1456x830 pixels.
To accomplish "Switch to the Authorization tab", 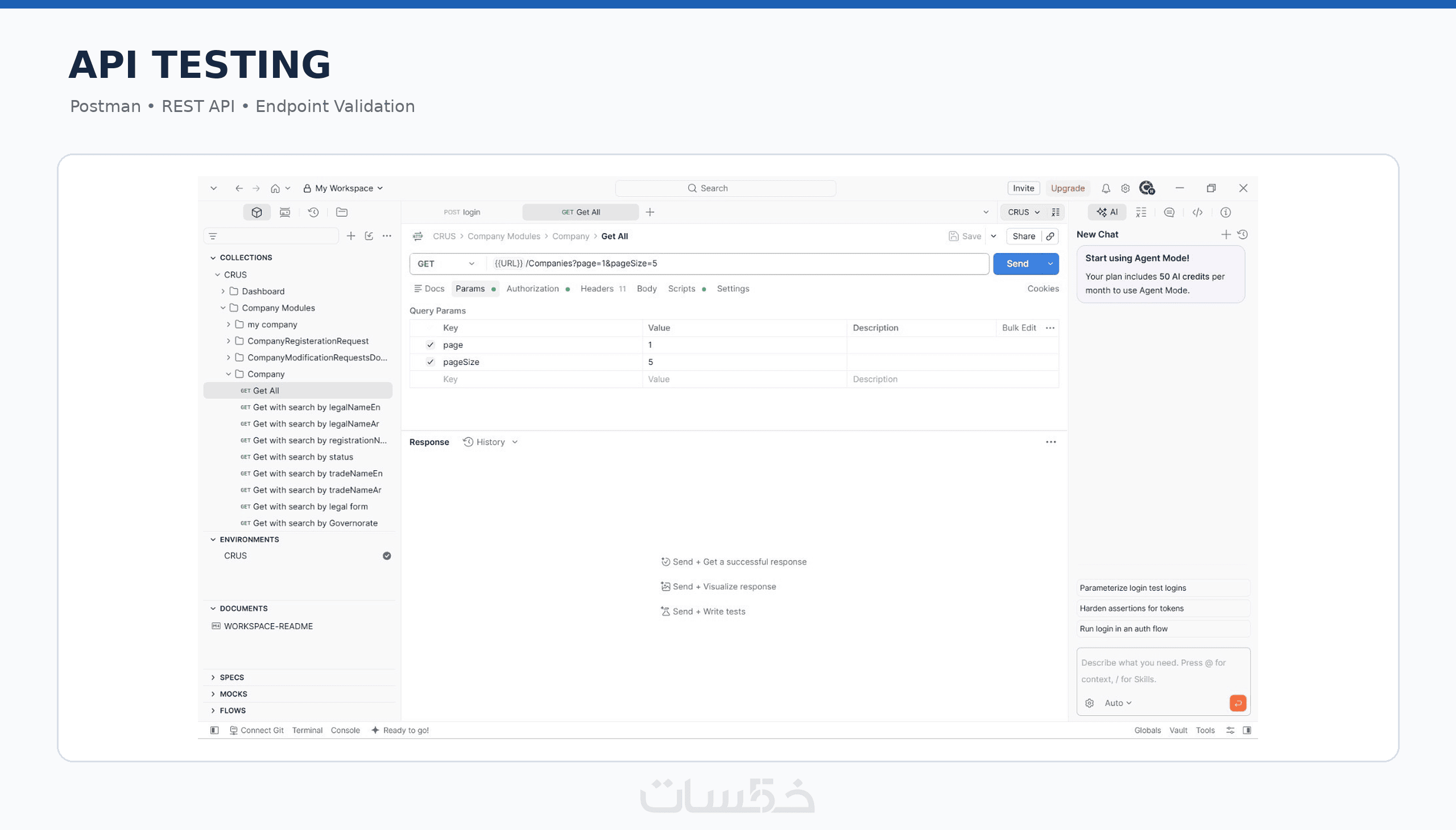I will [x=532, y=288].
